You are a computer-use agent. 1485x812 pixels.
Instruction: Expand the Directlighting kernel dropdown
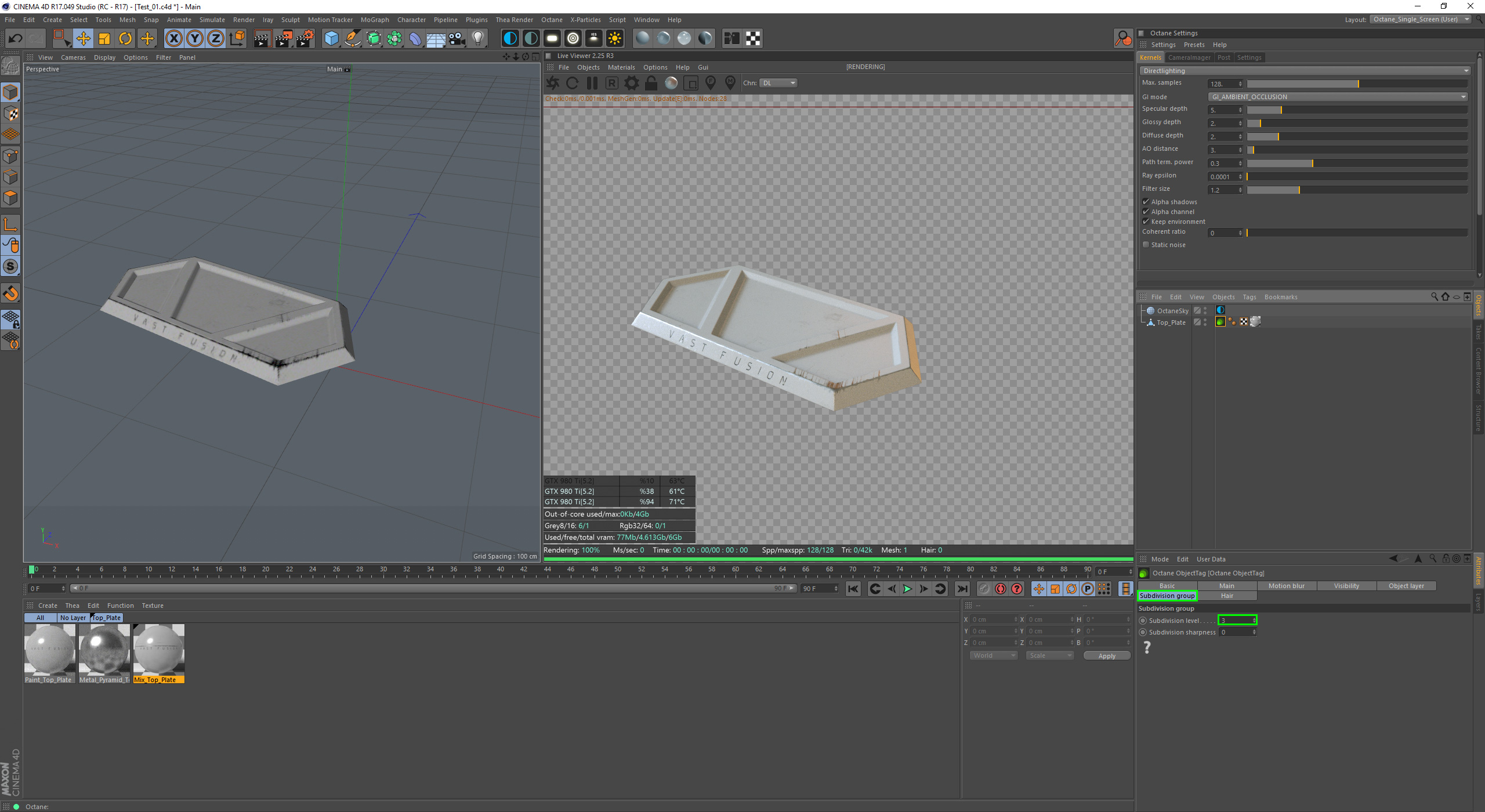(x=1305, y=71)
